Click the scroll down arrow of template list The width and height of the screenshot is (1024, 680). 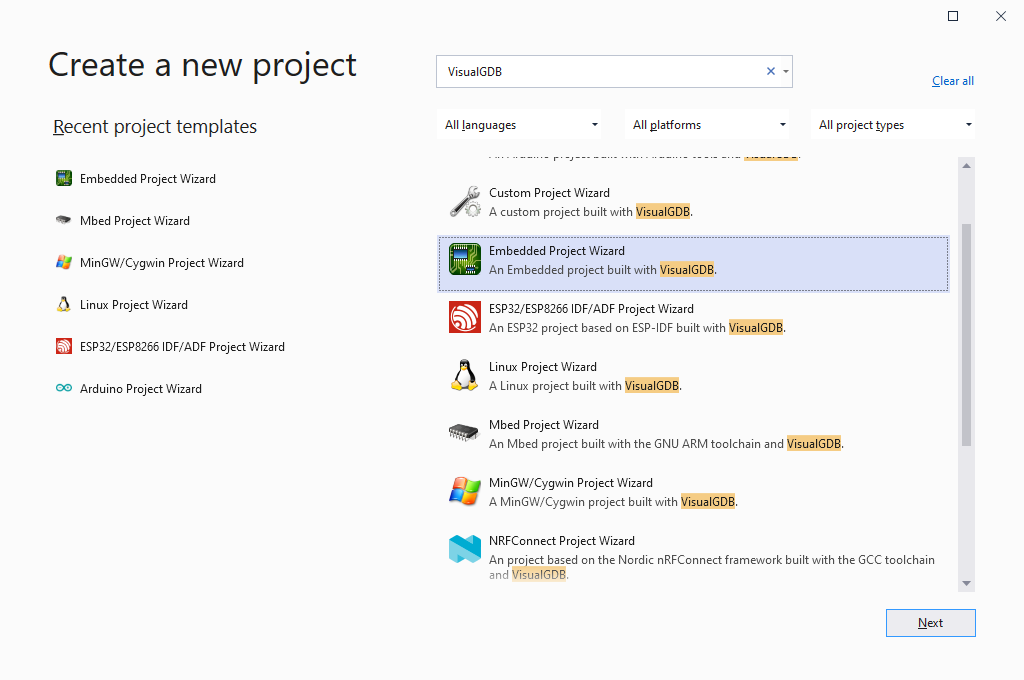pos(967,583)
